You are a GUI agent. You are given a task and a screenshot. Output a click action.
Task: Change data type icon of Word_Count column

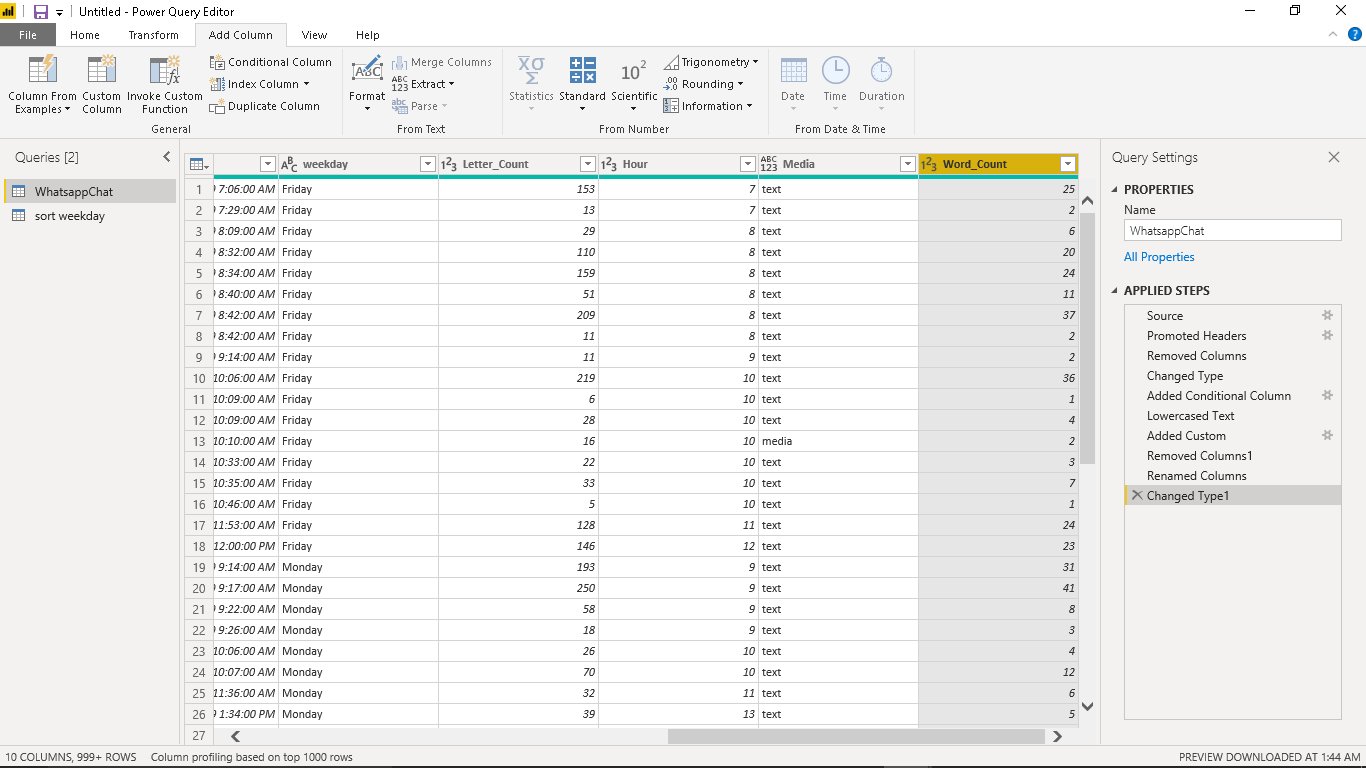tap(929, 164)
